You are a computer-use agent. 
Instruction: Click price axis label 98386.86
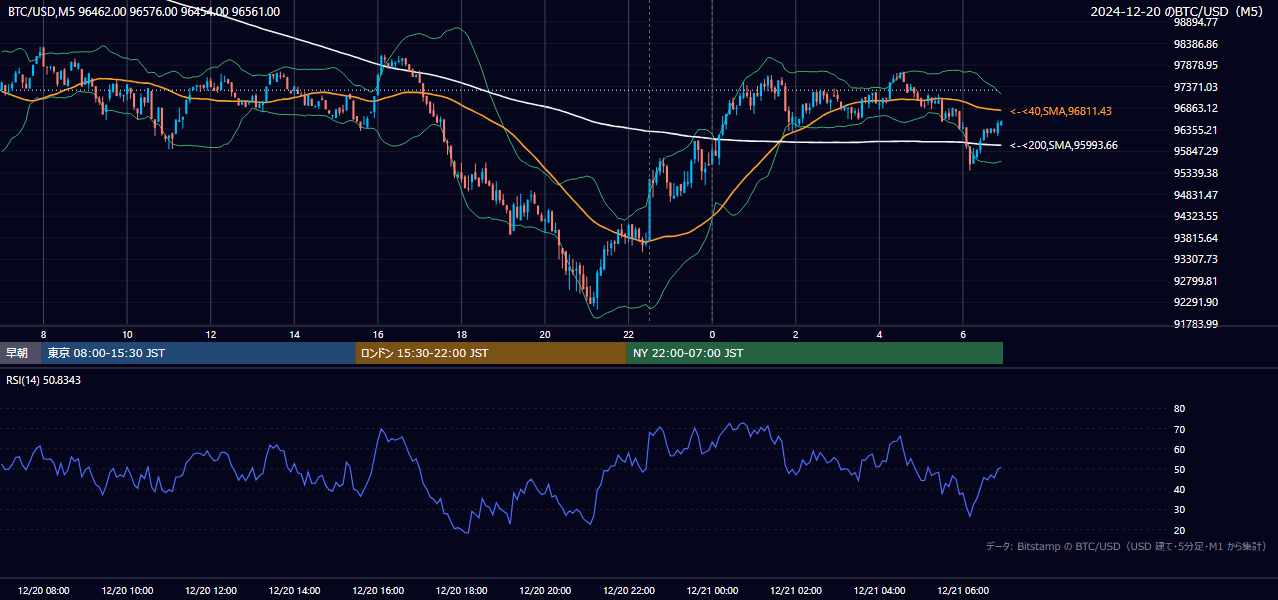tap(1196, 44)
